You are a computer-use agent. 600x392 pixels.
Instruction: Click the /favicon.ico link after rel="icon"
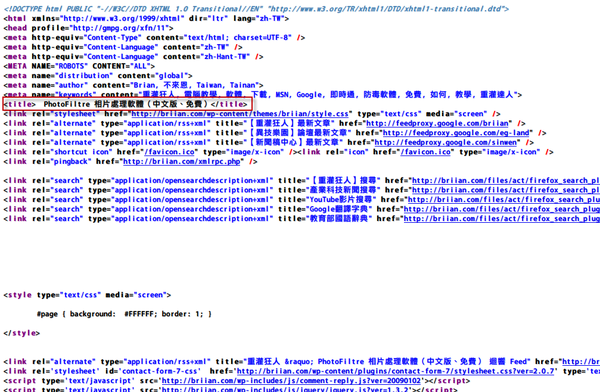(426, 152)
